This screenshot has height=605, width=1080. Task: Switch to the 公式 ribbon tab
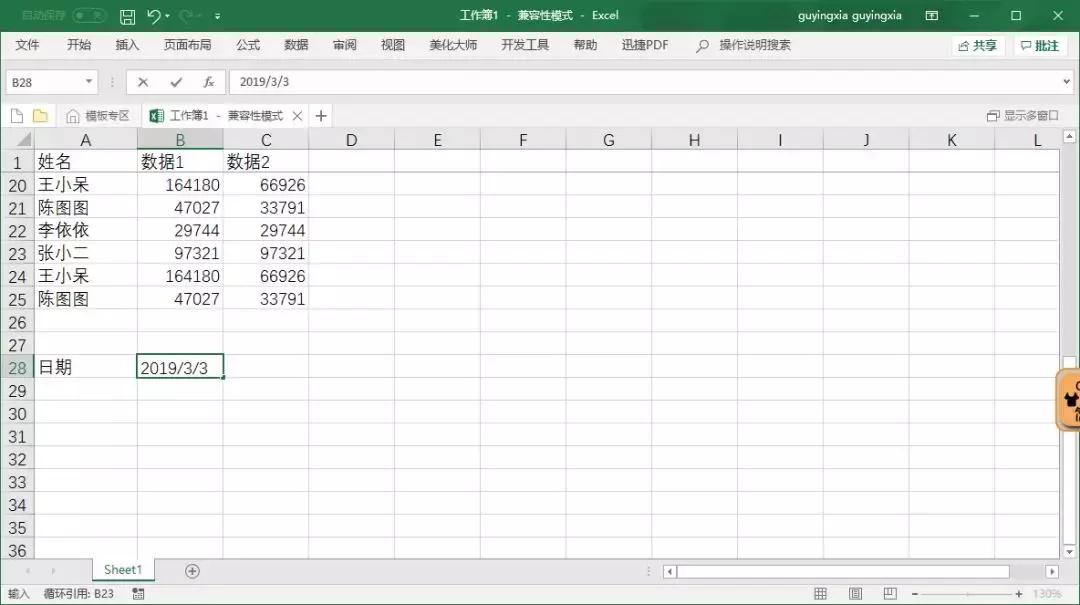click(x=246, y=45)
